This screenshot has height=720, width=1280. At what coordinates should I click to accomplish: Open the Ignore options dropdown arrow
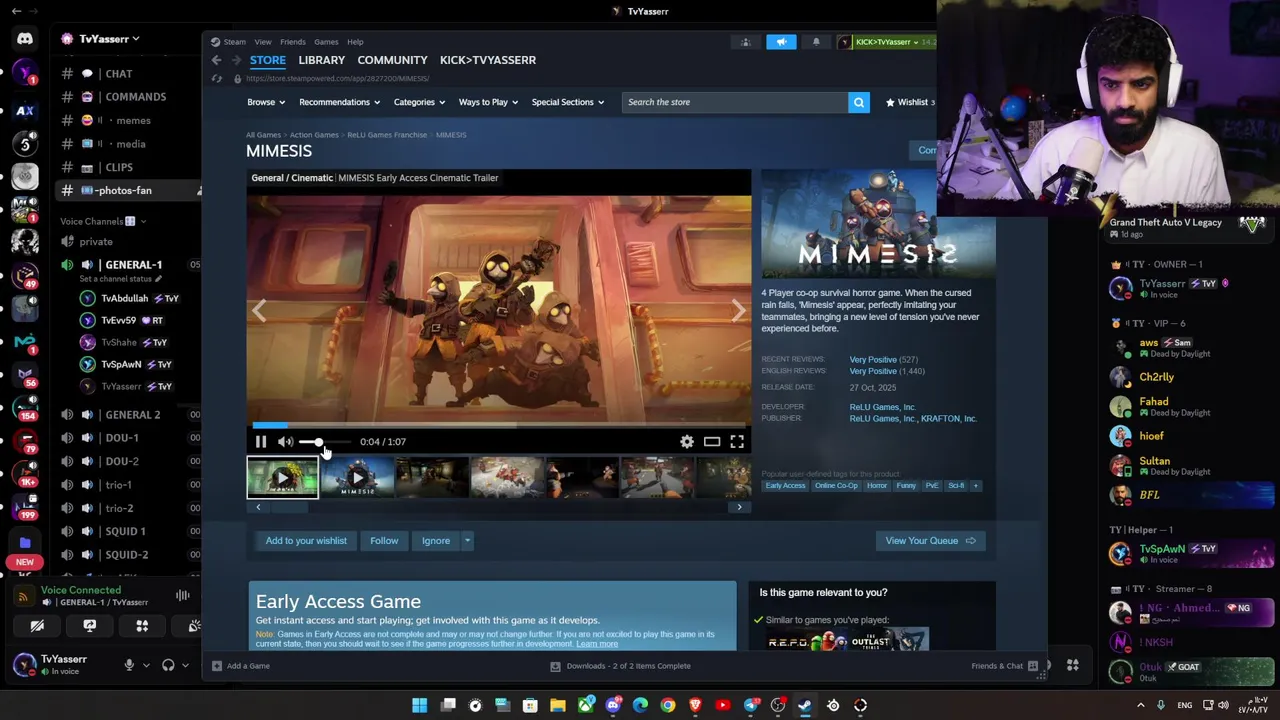467,541
